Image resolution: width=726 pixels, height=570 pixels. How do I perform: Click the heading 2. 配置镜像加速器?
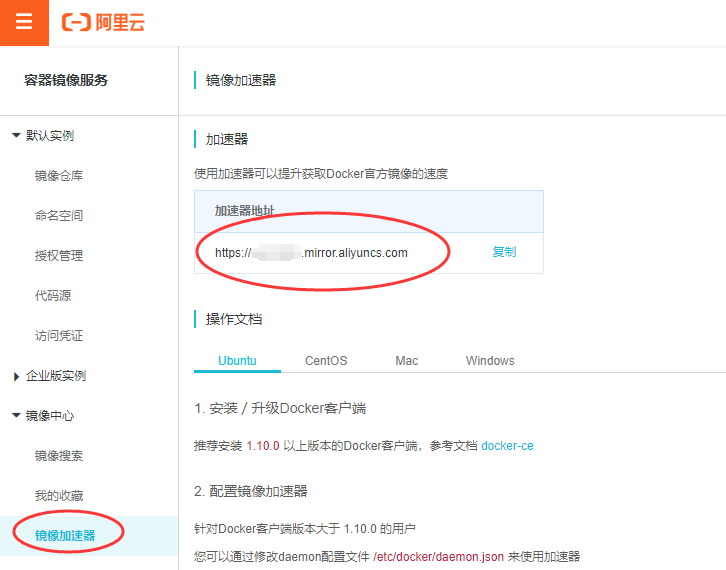pyautogui.click(x=250, y=491)
